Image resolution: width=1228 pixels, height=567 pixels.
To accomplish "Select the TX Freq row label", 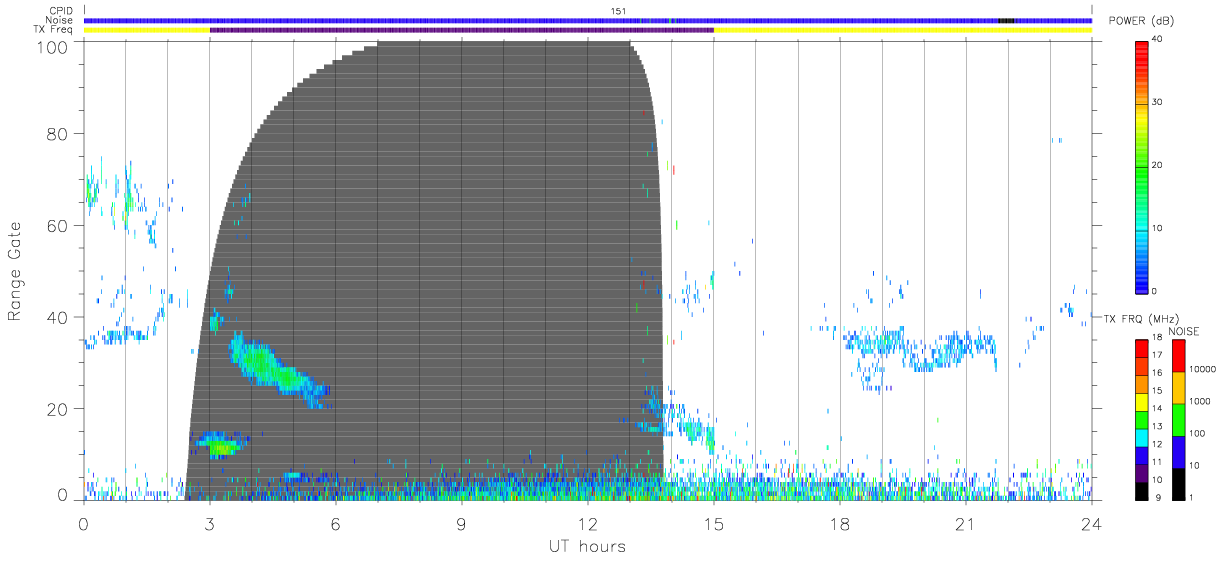I will point(54,30).
